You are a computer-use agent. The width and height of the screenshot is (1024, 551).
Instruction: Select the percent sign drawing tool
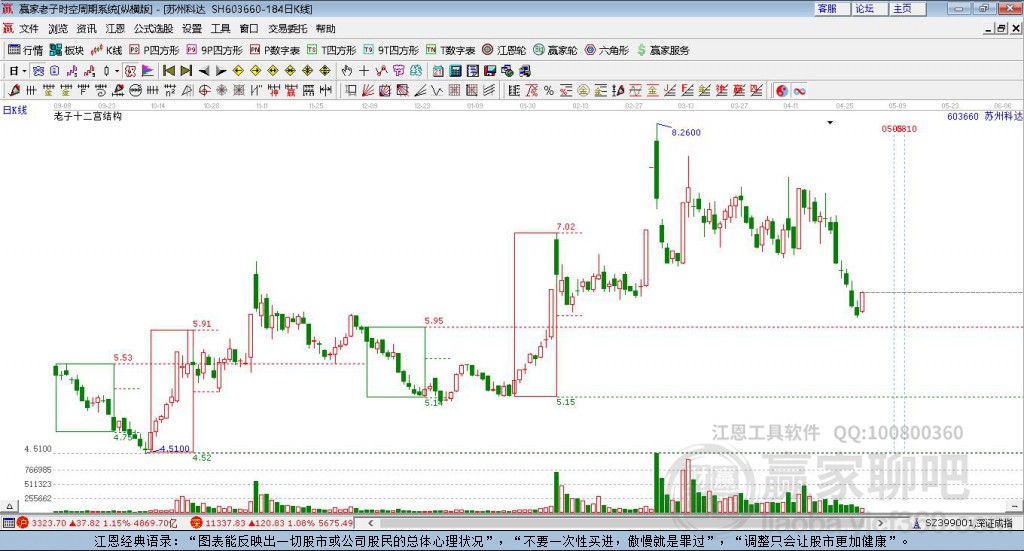[x=549, y=91]
